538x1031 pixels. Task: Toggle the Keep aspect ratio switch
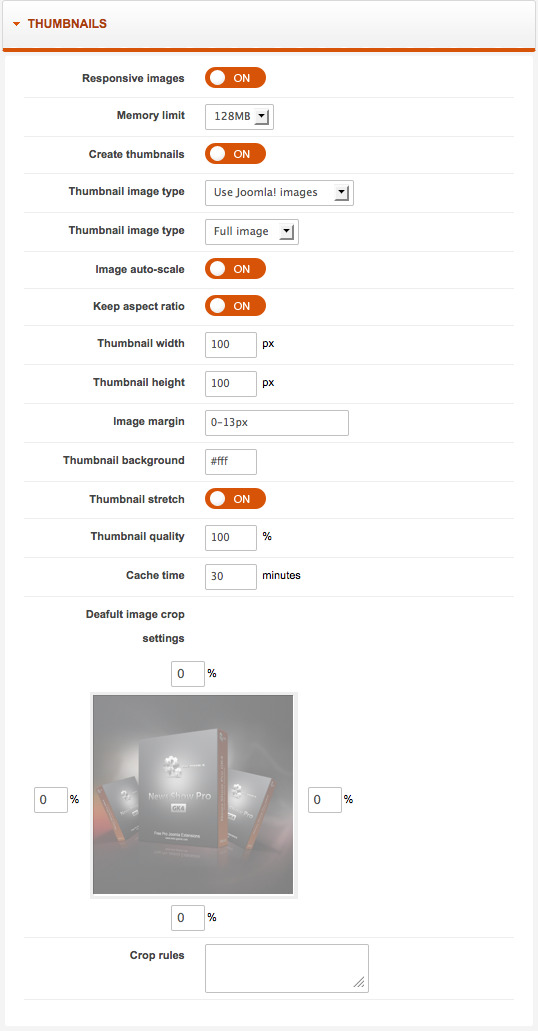[235, 306]
